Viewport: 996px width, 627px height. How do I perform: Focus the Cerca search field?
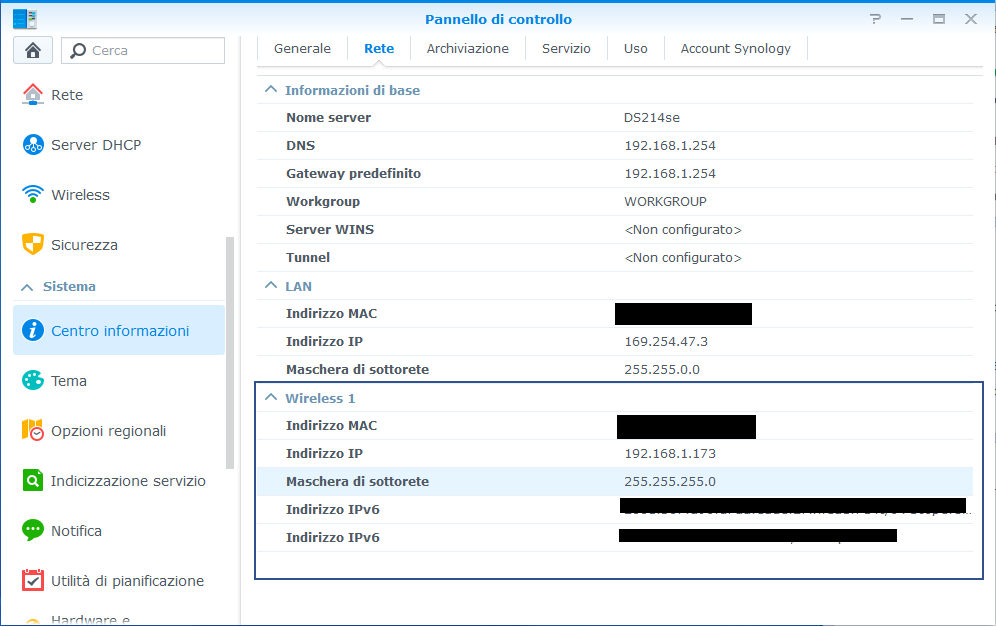point(143,50)
